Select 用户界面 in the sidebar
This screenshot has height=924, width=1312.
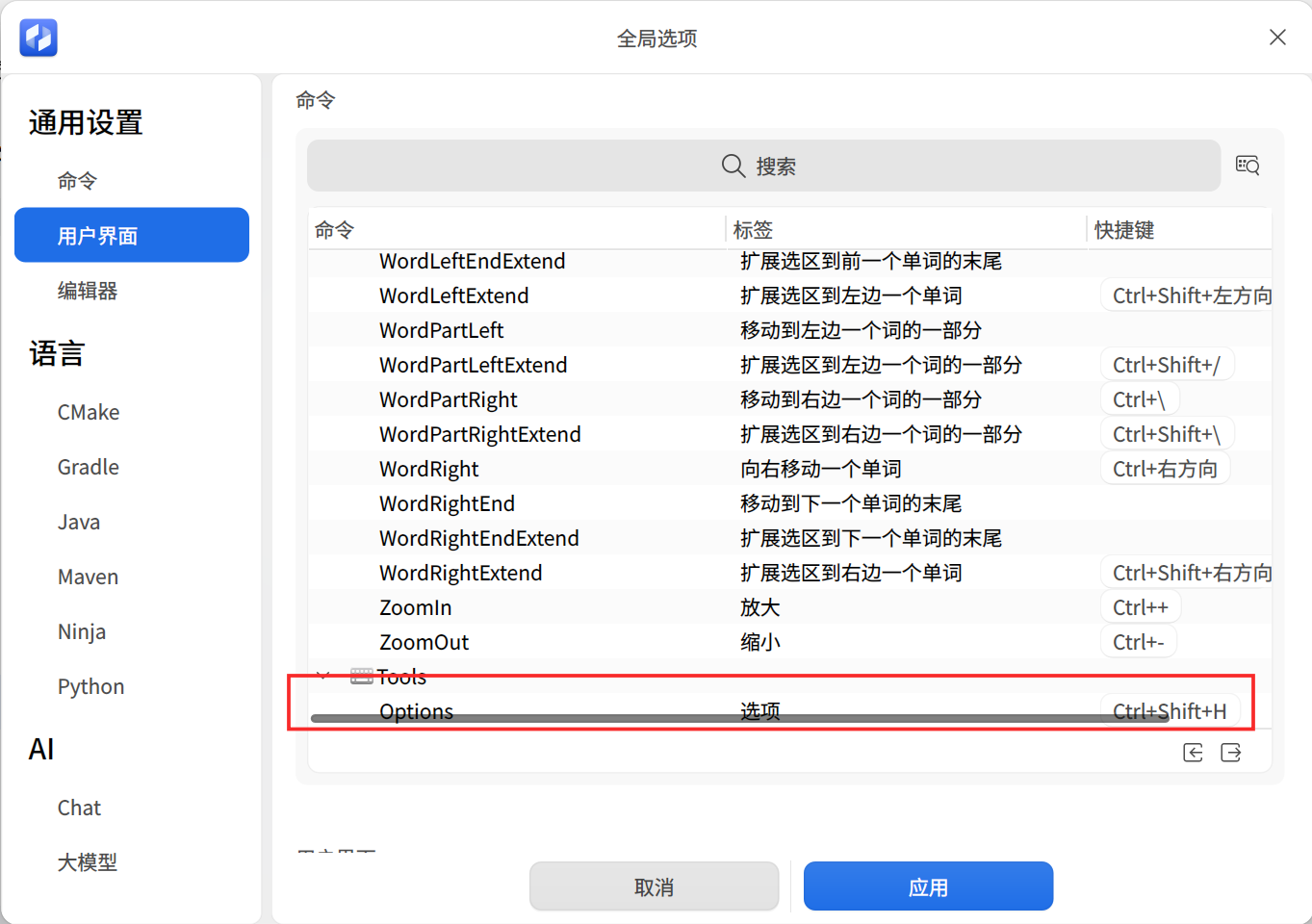click(132, 235)
